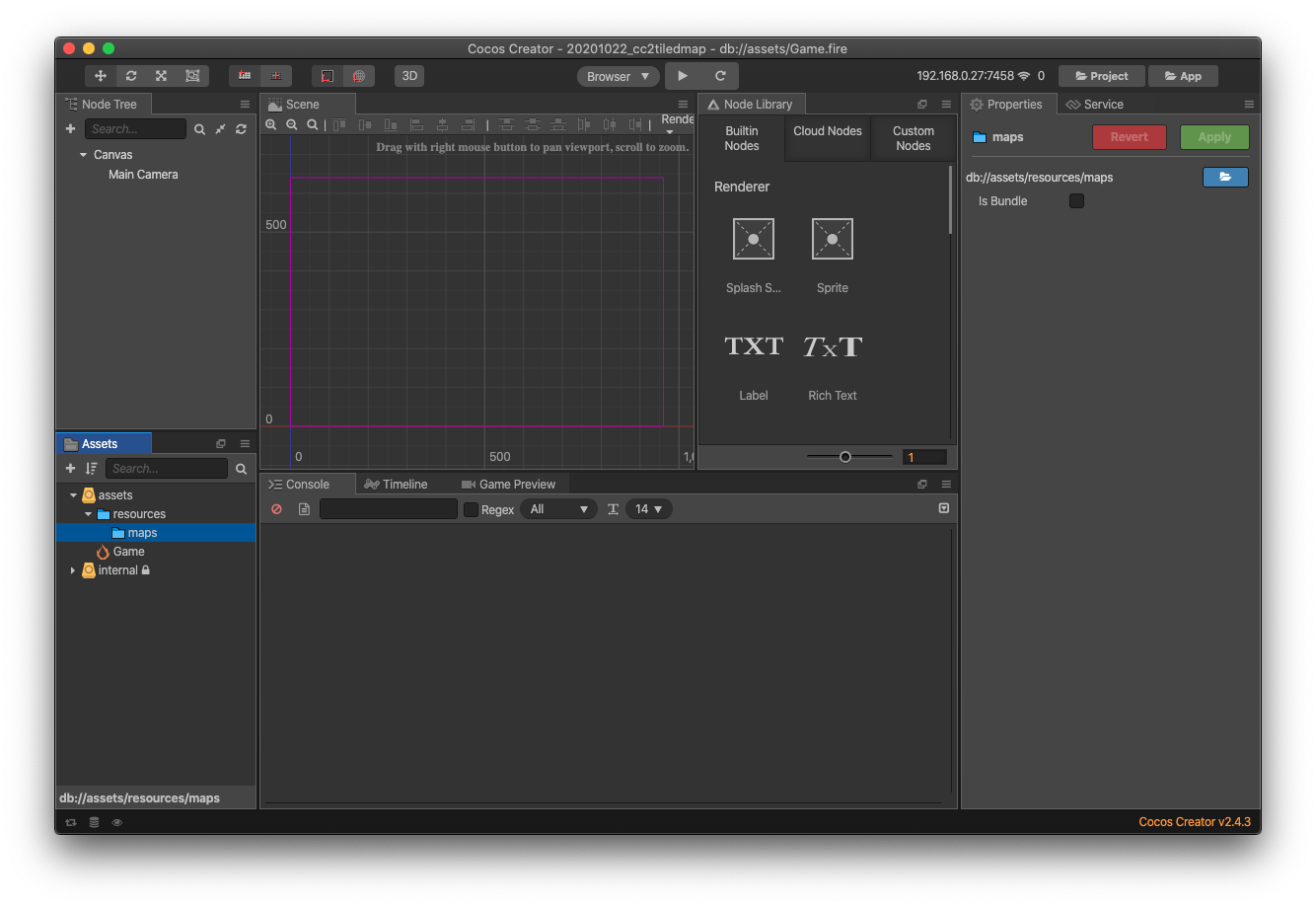Pop out the Node Library panel
The height and width of the screenshot is (907, 1316).
point(922,105)
